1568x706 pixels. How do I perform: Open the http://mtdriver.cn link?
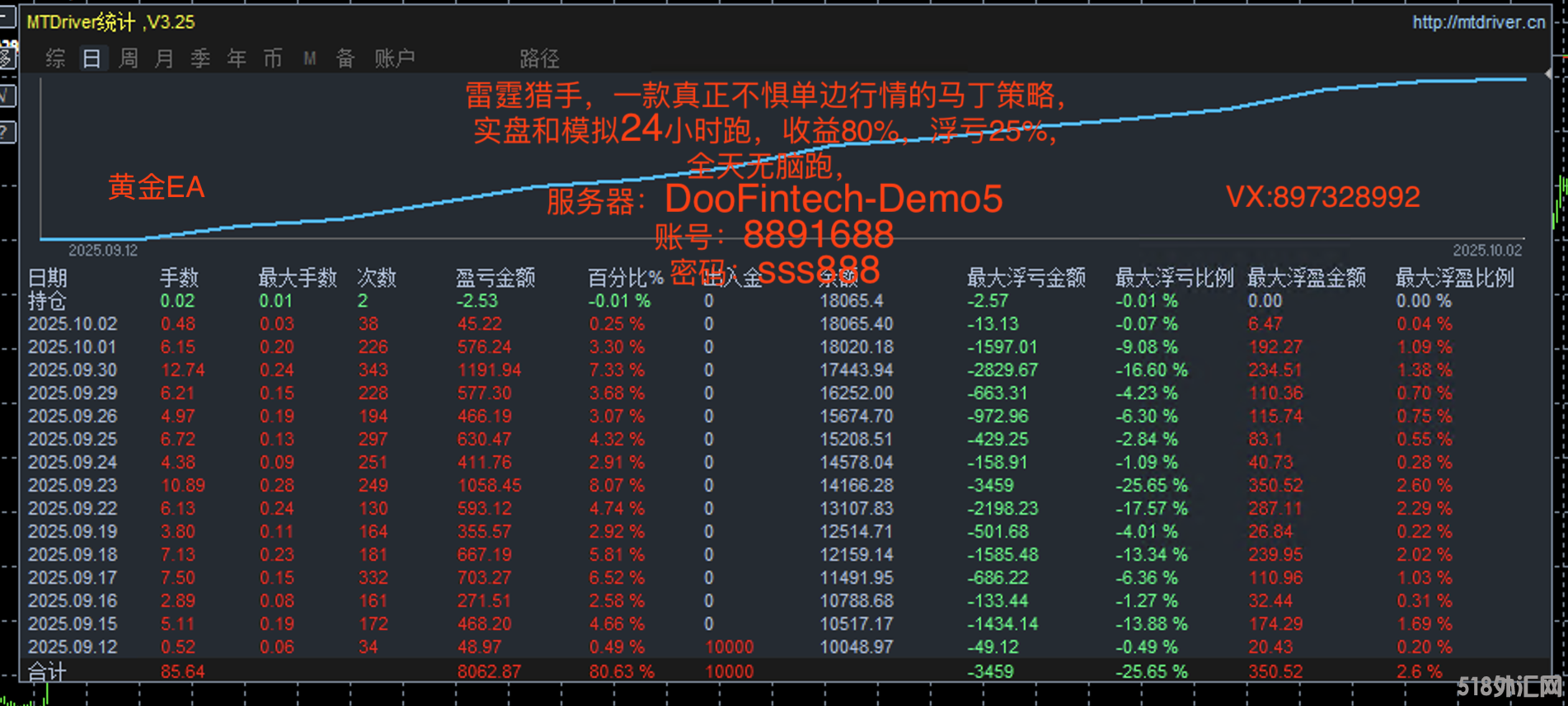tap(1478, 22)
